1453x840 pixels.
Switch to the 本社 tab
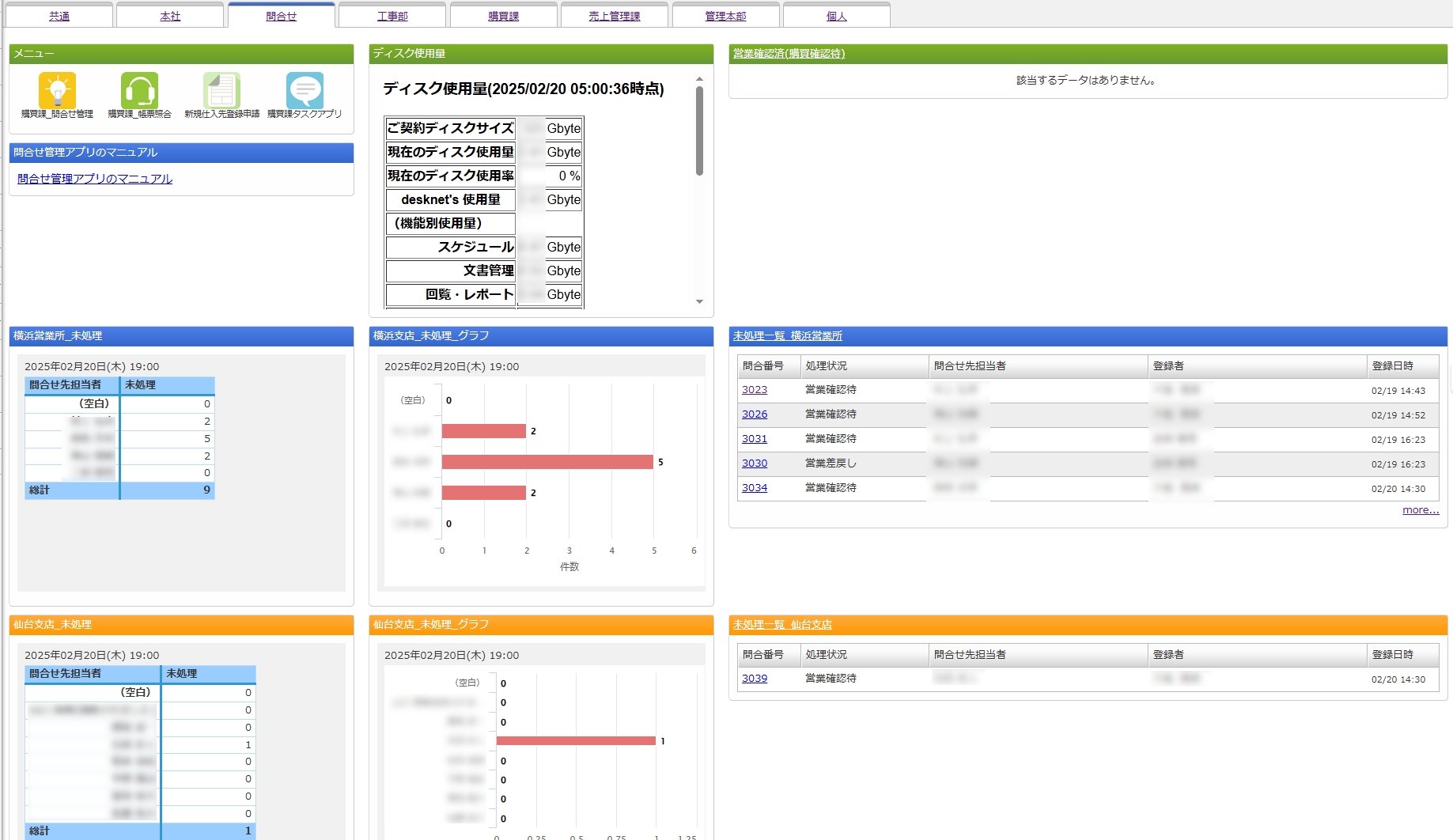pyautogui.click(x=170, y=16)
